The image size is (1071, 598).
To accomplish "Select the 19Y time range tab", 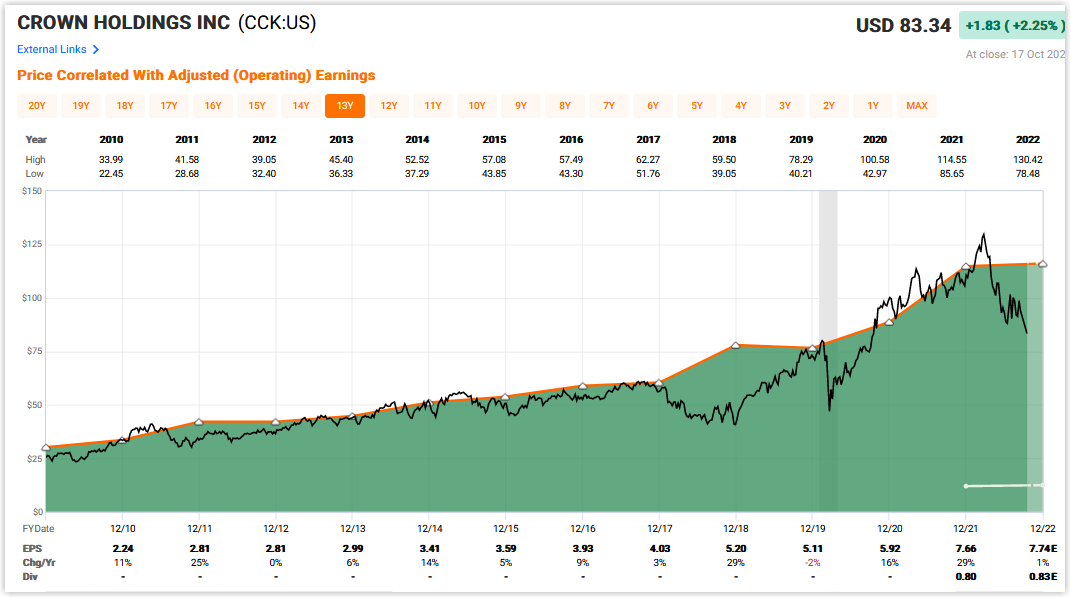I will pos(81,106).
